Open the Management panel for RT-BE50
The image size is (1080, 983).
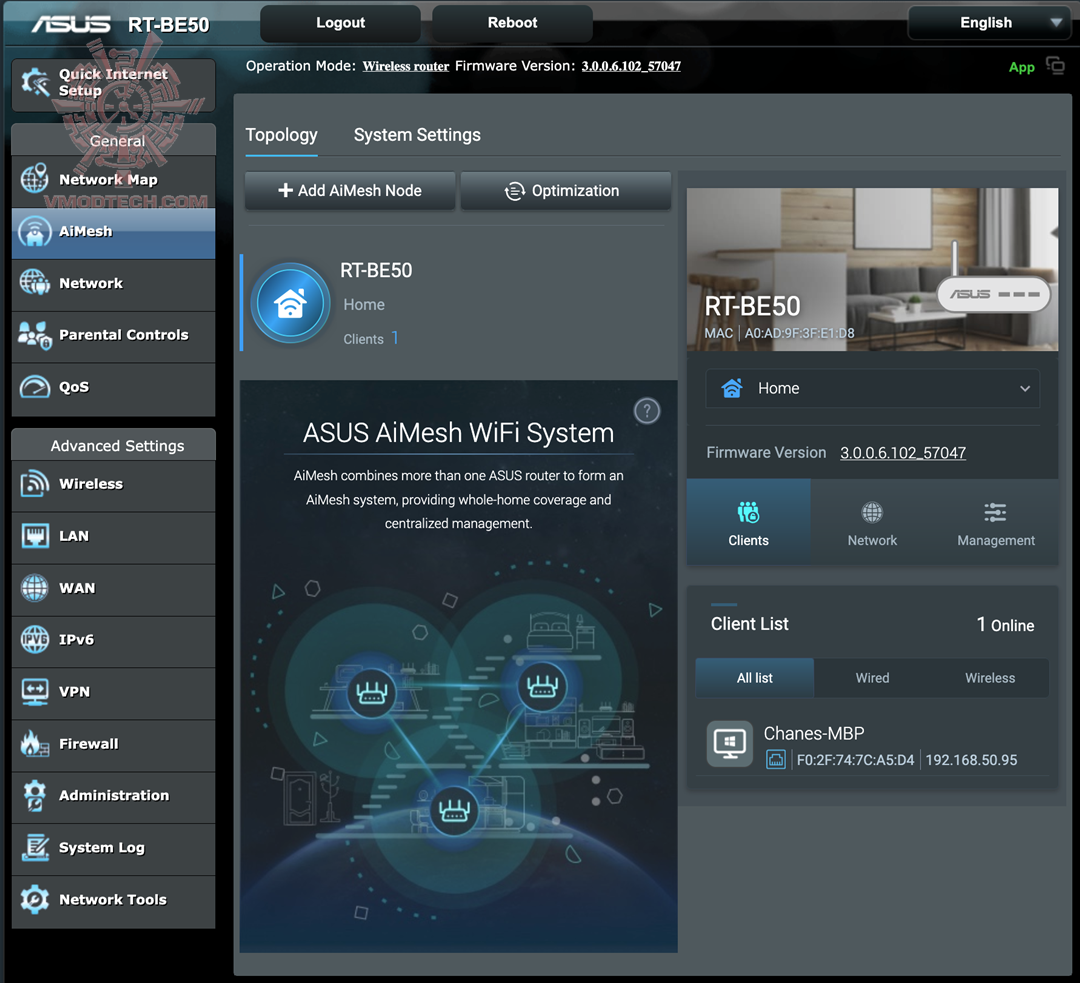(994, 521)
